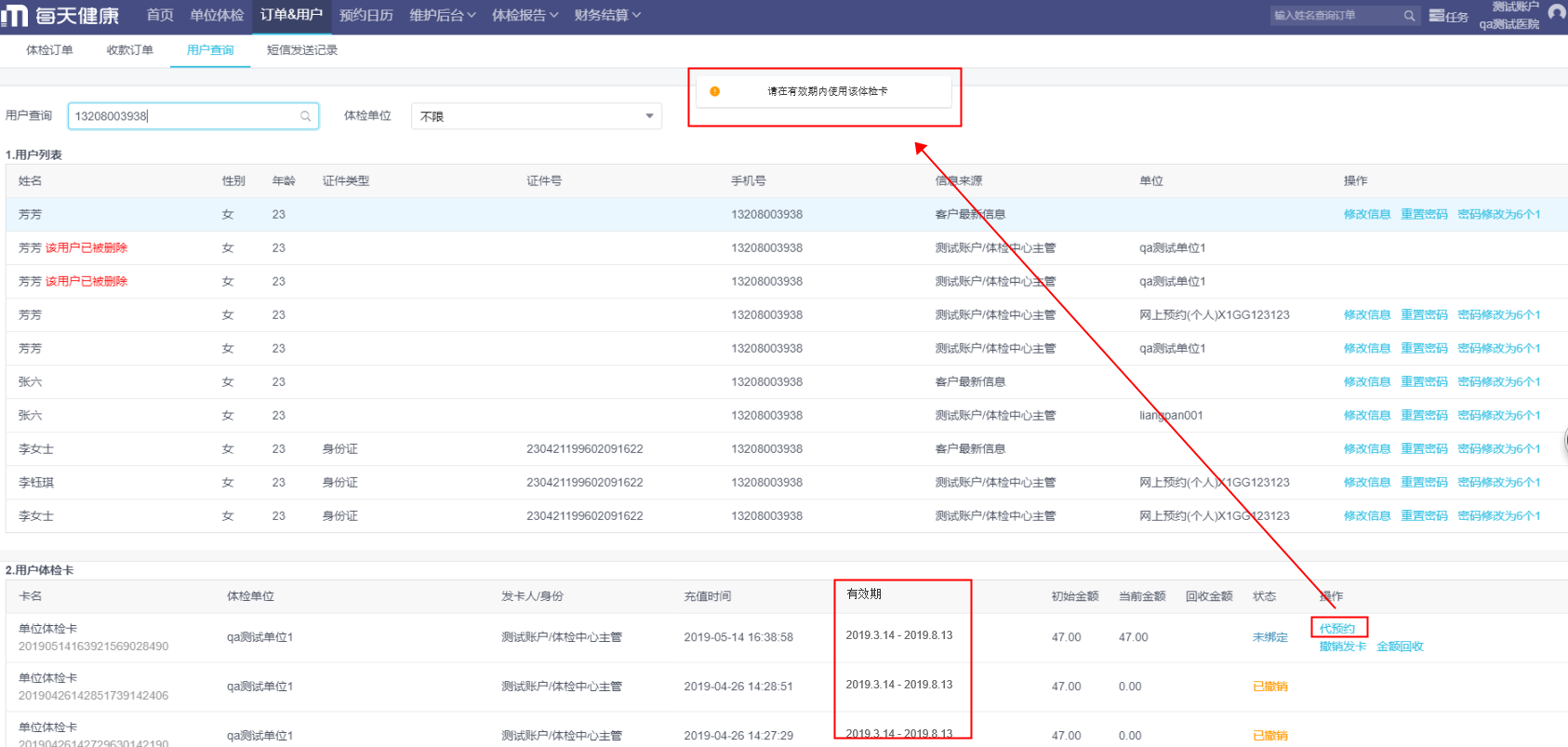Click the 该用户已被删除 label in the second row
The width and height of the screenshot is (1568, 747).
86,248
